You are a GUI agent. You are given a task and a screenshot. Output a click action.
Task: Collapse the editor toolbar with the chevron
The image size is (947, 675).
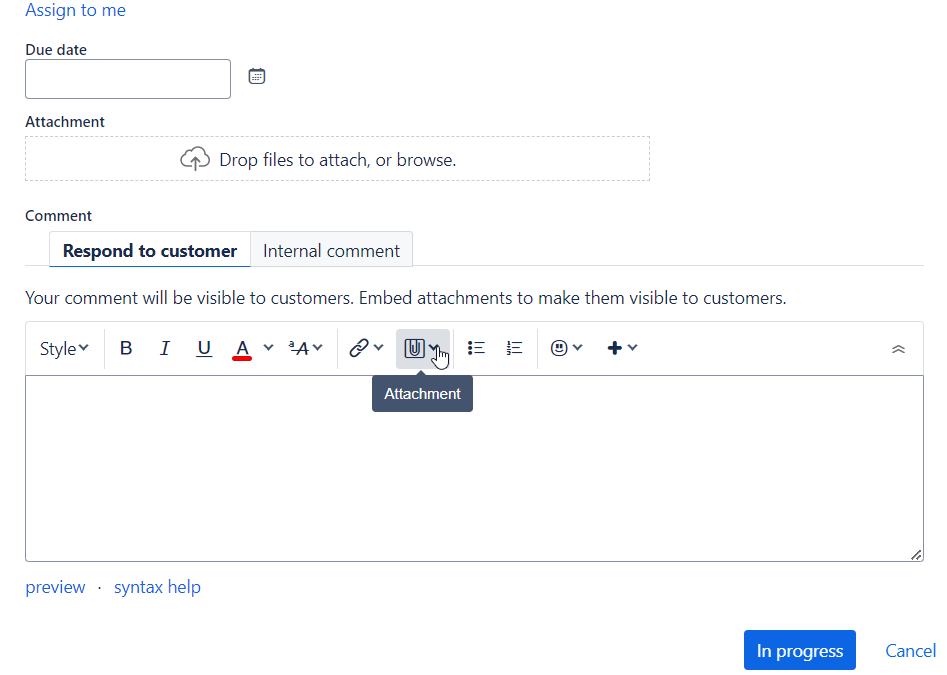pyautogui.click(x=898, y=348)
